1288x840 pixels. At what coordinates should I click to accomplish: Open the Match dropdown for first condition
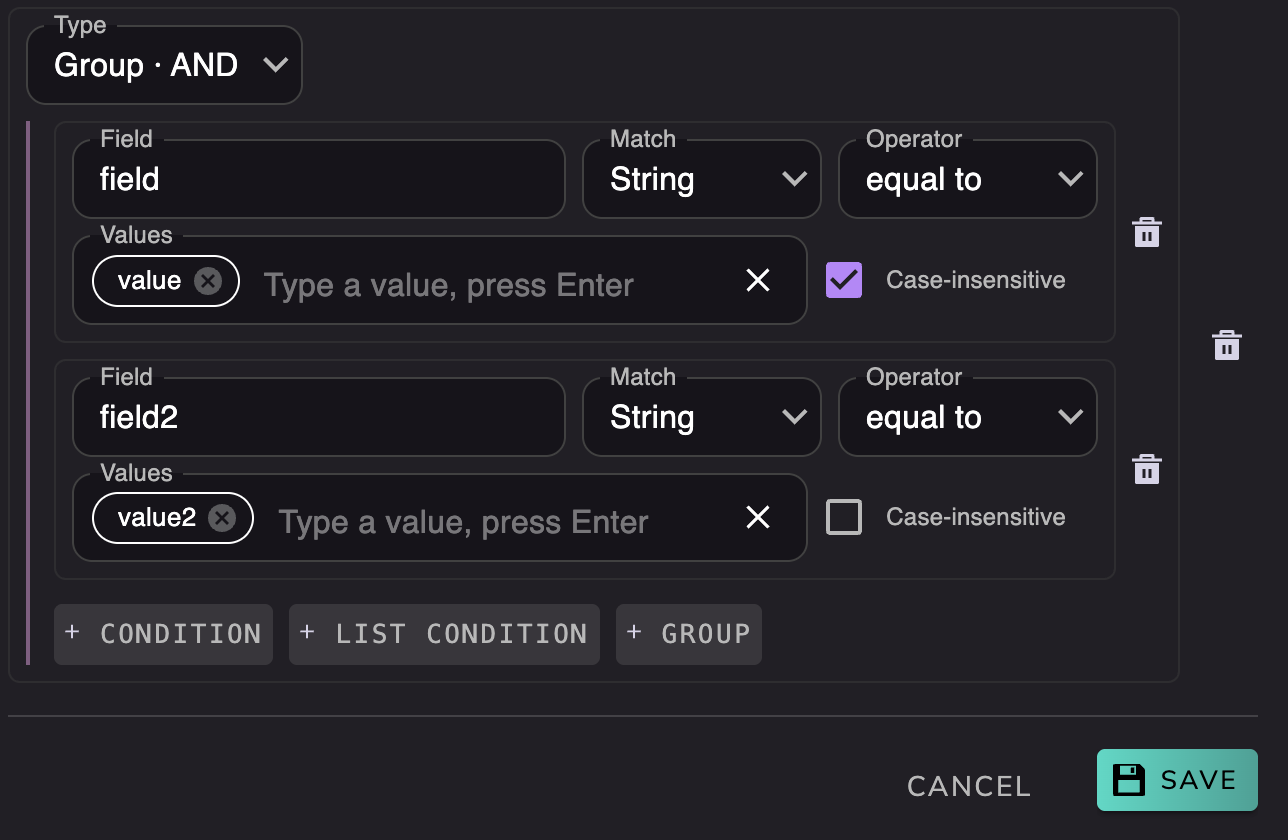702,179
